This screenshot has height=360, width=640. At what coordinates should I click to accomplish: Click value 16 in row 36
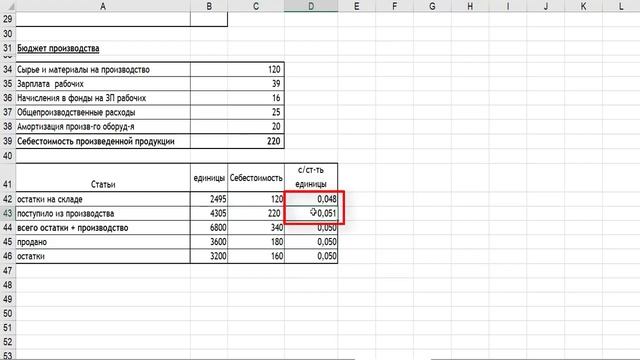pyautogui.click(x=256, y=98)
